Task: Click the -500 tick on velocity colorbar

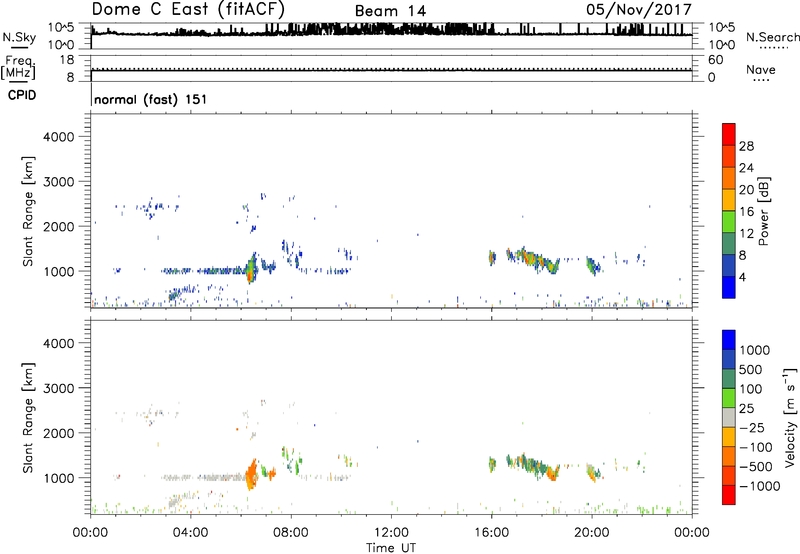Action: pos(756,467)
